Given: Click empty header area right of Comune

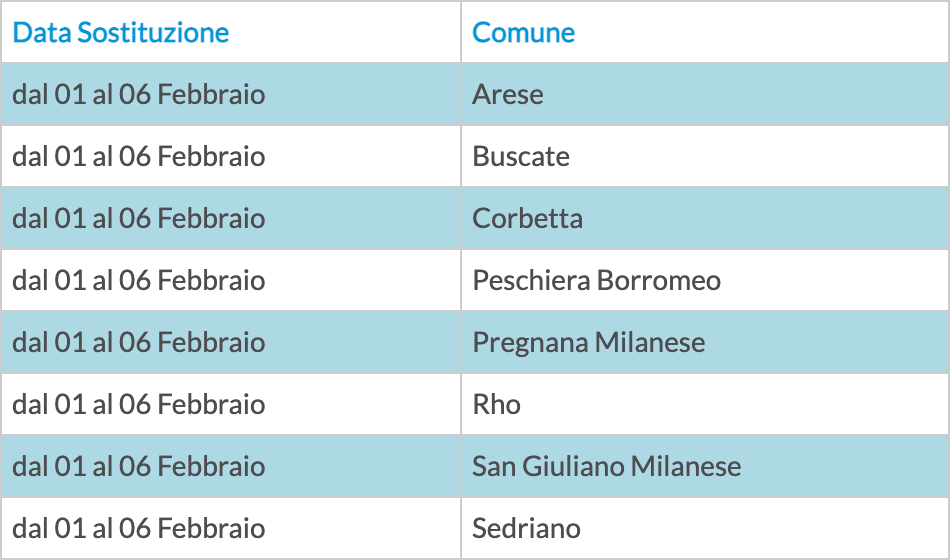Looking at the screenshot, I should point(762,33).
